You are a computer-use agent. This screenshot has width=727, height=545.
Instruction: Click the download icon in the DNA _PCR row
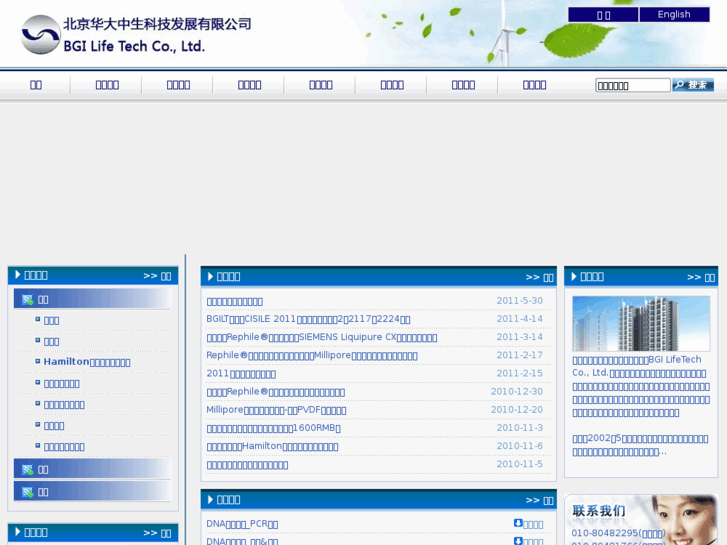(518, 523)
